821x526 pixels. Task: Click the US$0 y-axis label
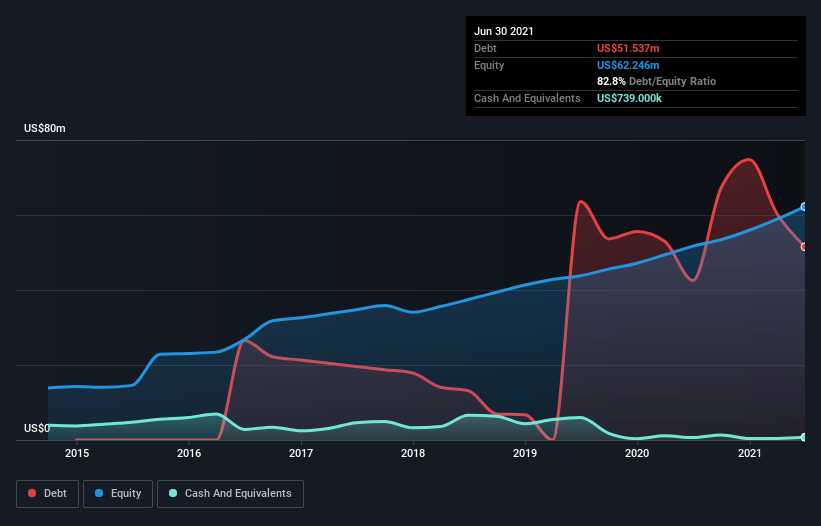pyautogui.click(x=37, y=428)
